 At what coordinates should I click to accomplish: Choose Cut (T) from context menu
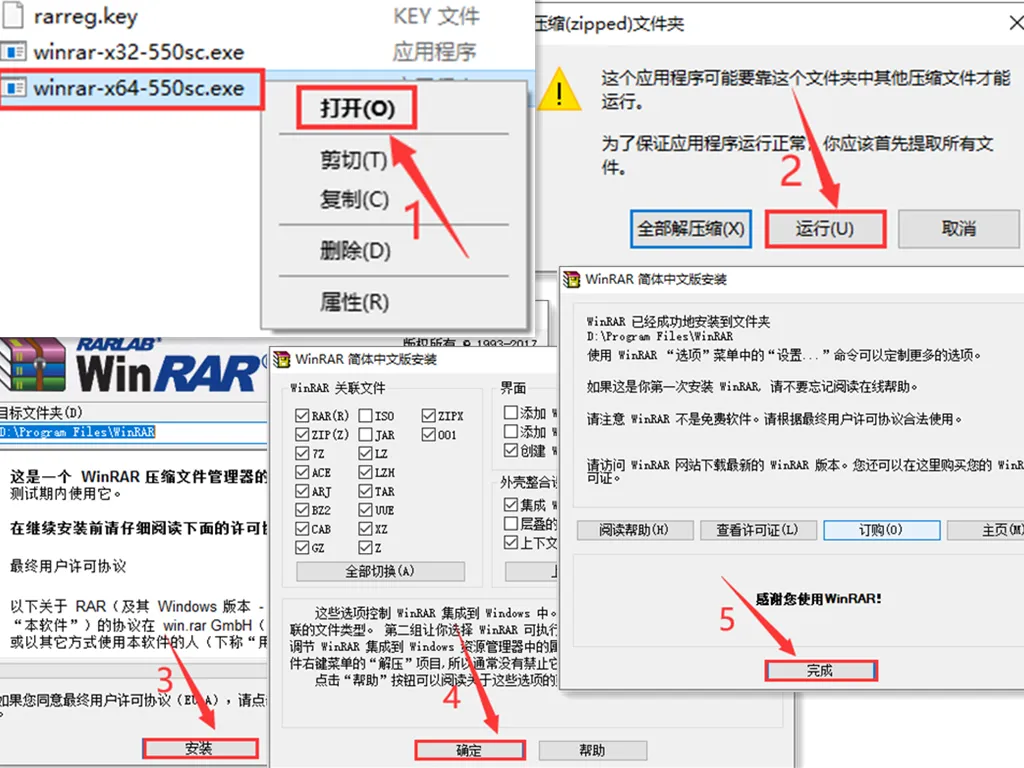[354, 160]
